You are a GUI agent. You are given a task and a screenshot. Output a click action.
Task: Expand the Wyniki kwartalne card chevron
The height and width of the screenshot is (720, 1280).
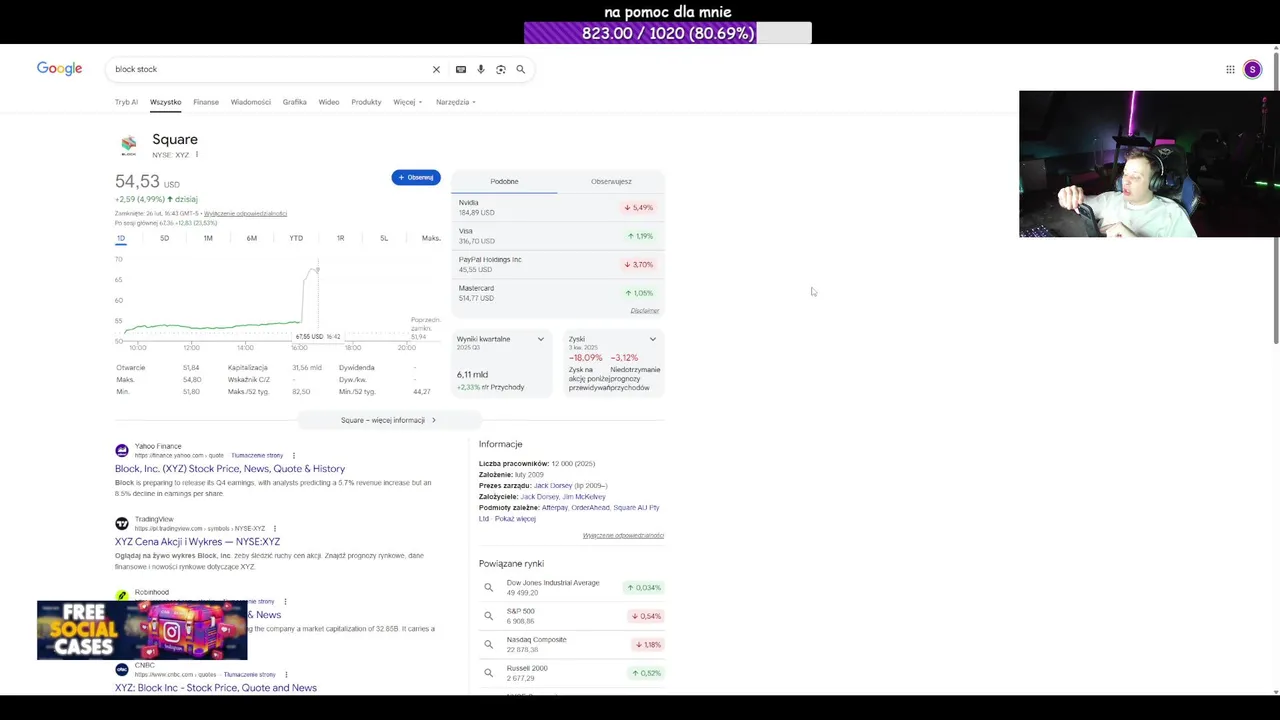pyautogui.click(x=541, y=339)
